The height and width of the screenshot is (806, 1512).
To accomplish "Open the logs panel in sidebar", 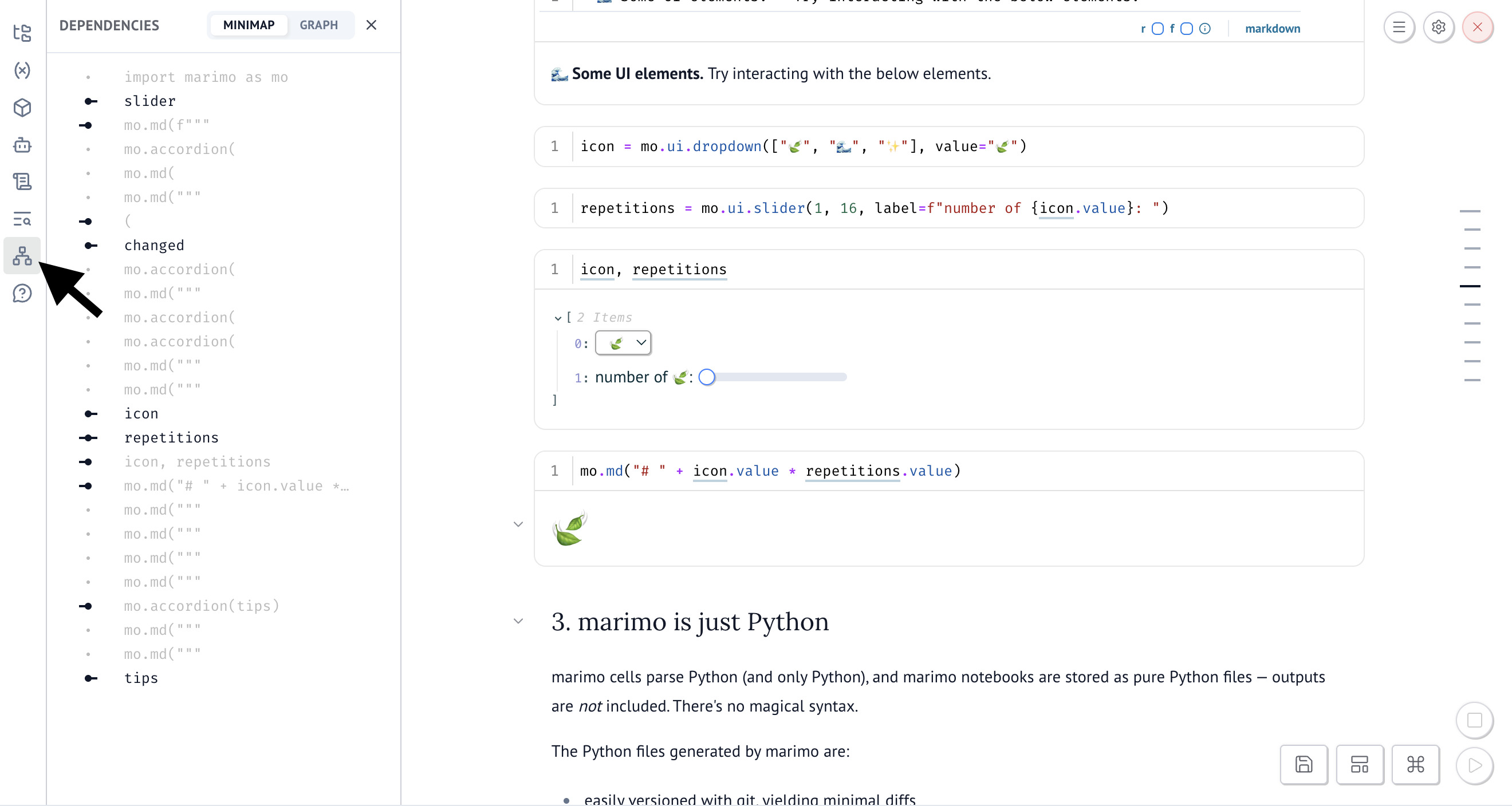I will (22, 181).
